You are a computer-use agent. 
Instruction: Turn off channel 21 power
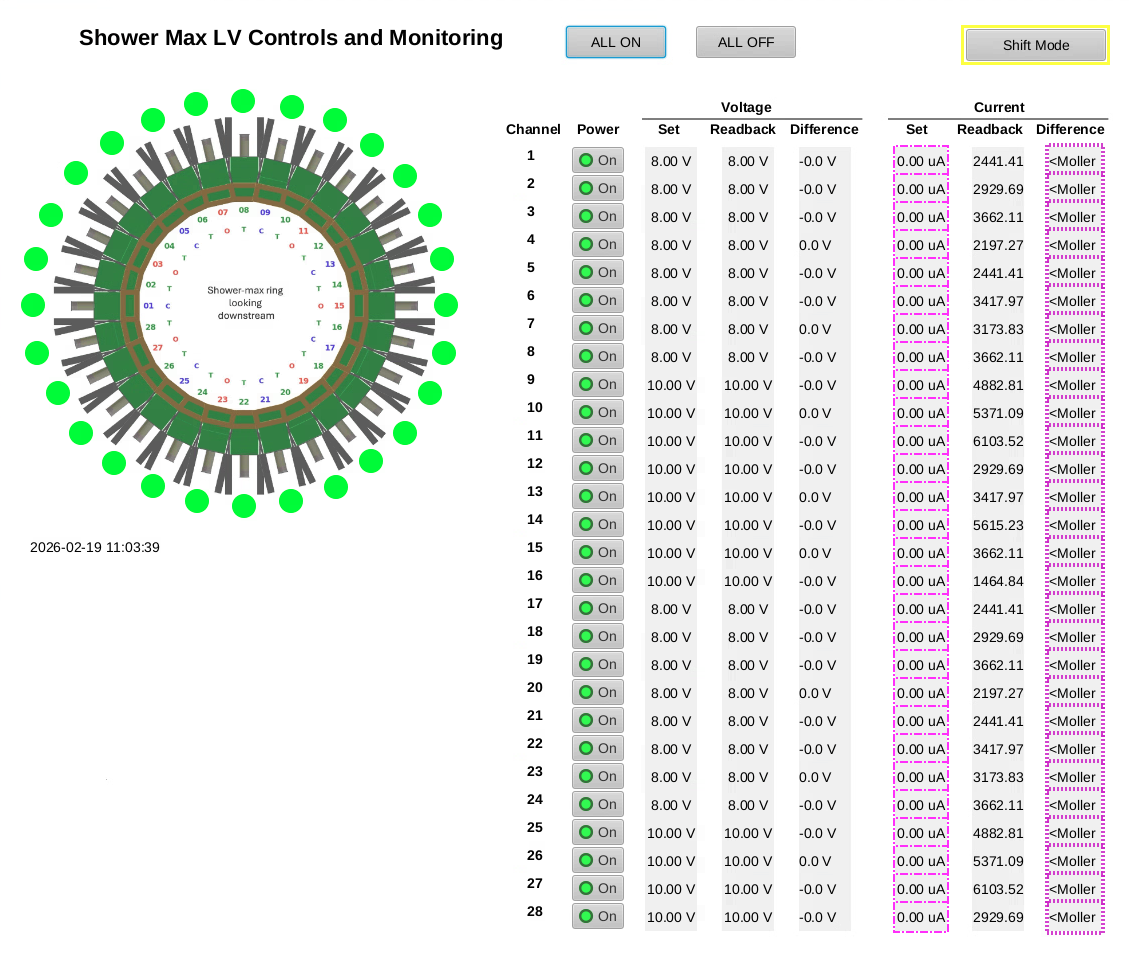click(x=597, y=720)
